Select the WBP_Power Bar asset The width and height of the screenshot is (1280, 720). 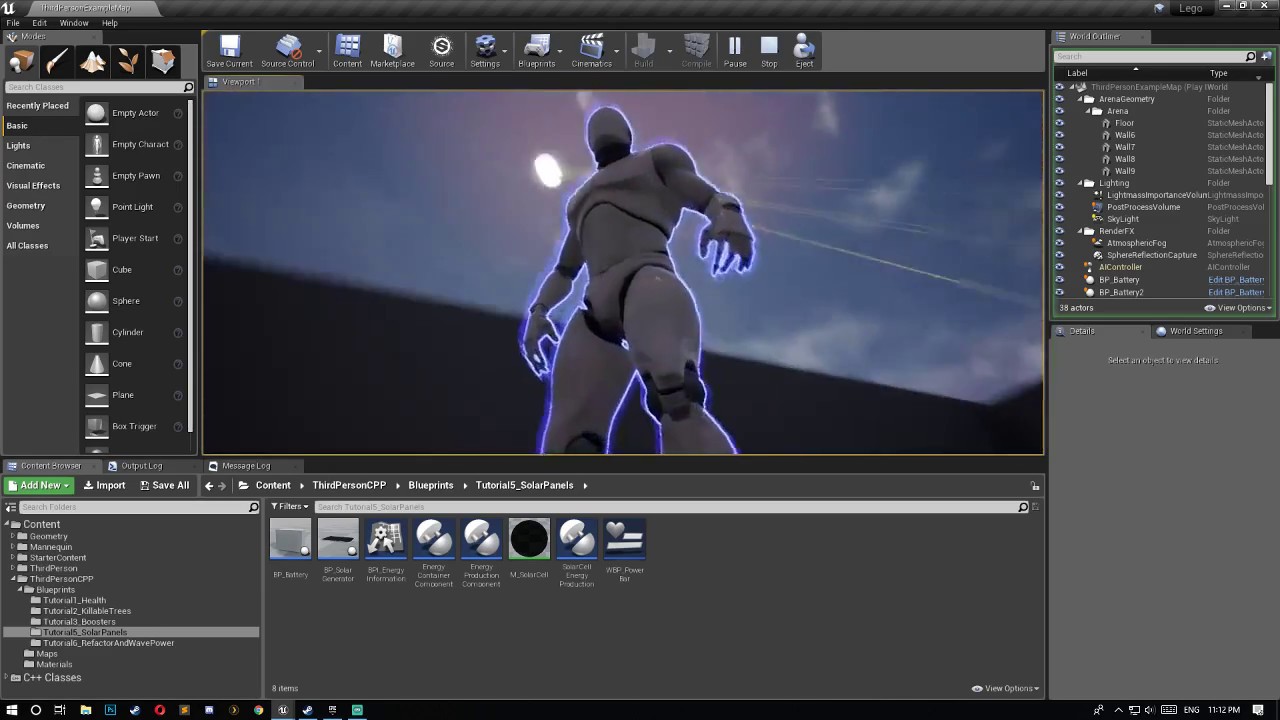[x=624, y=551]
